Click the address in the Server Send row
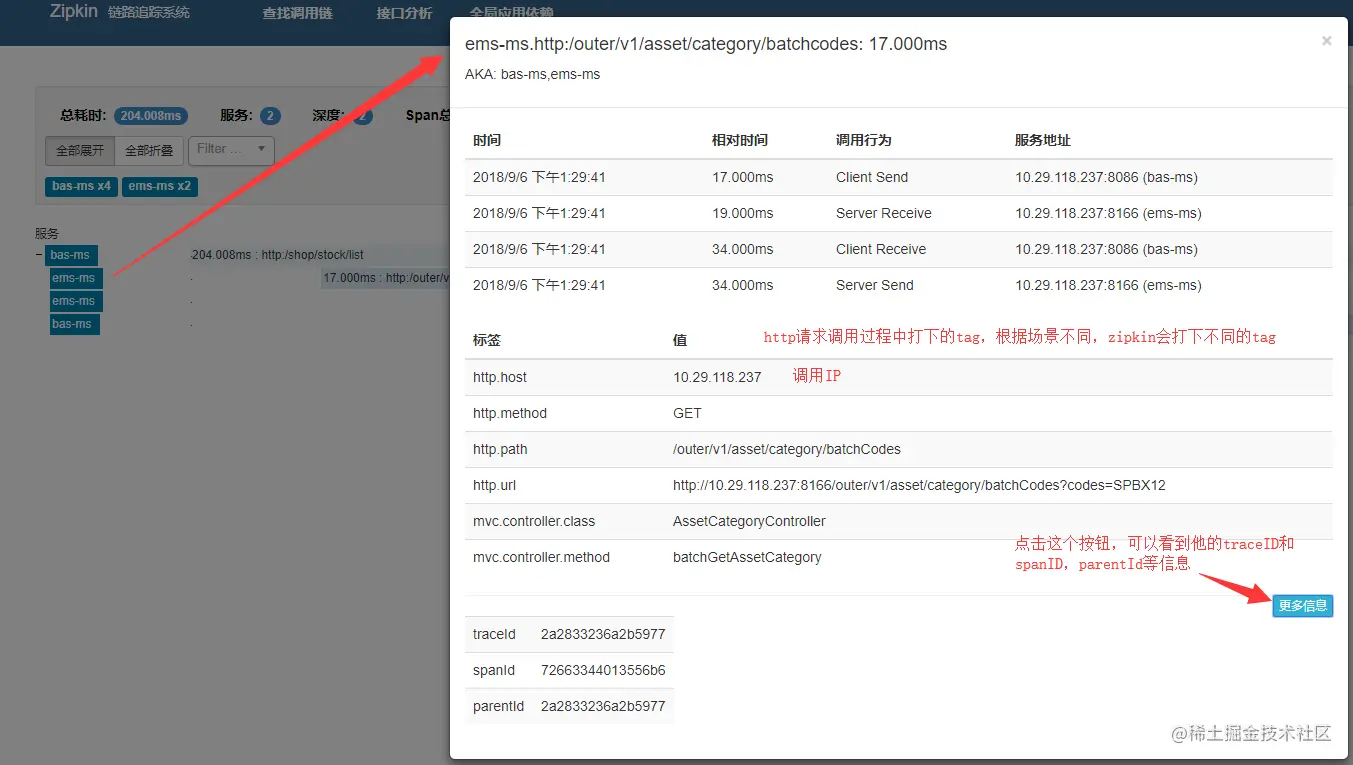This screenshot has width=1353, height=765. tap(1108, 285)
